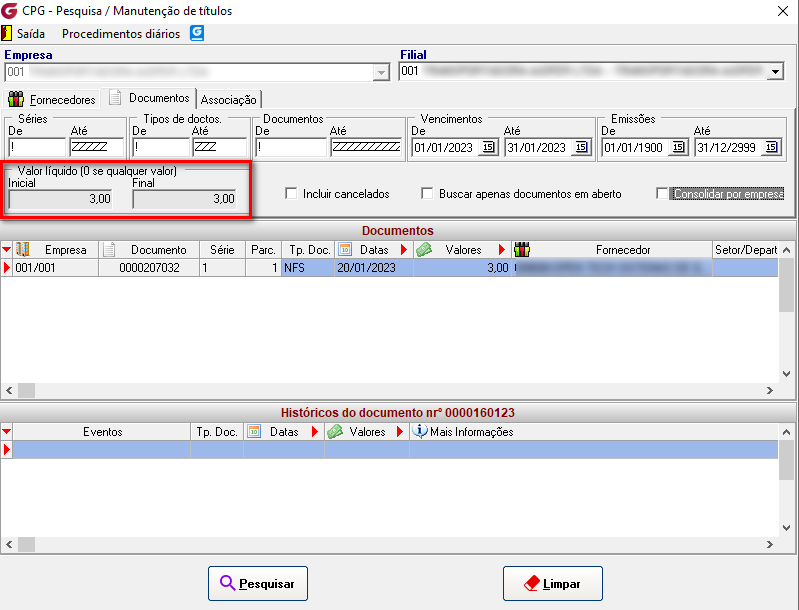Click the blue G icon beside Procedimentos diários
The width and height of the screenshot is (799, 610).
[197, 33]
